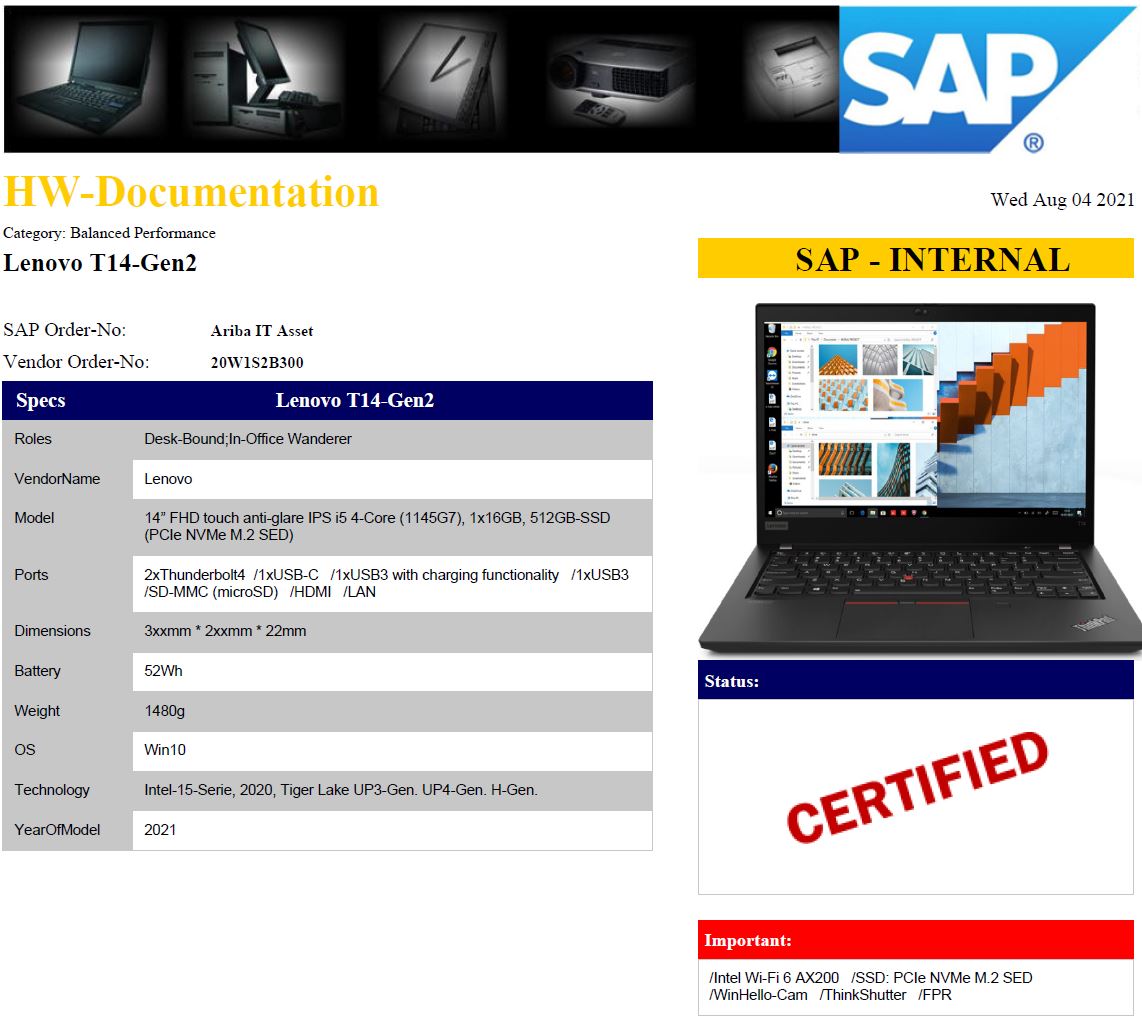Select the Desk-Bound;In-Office Wanderer value

click(x=248, y=439)
